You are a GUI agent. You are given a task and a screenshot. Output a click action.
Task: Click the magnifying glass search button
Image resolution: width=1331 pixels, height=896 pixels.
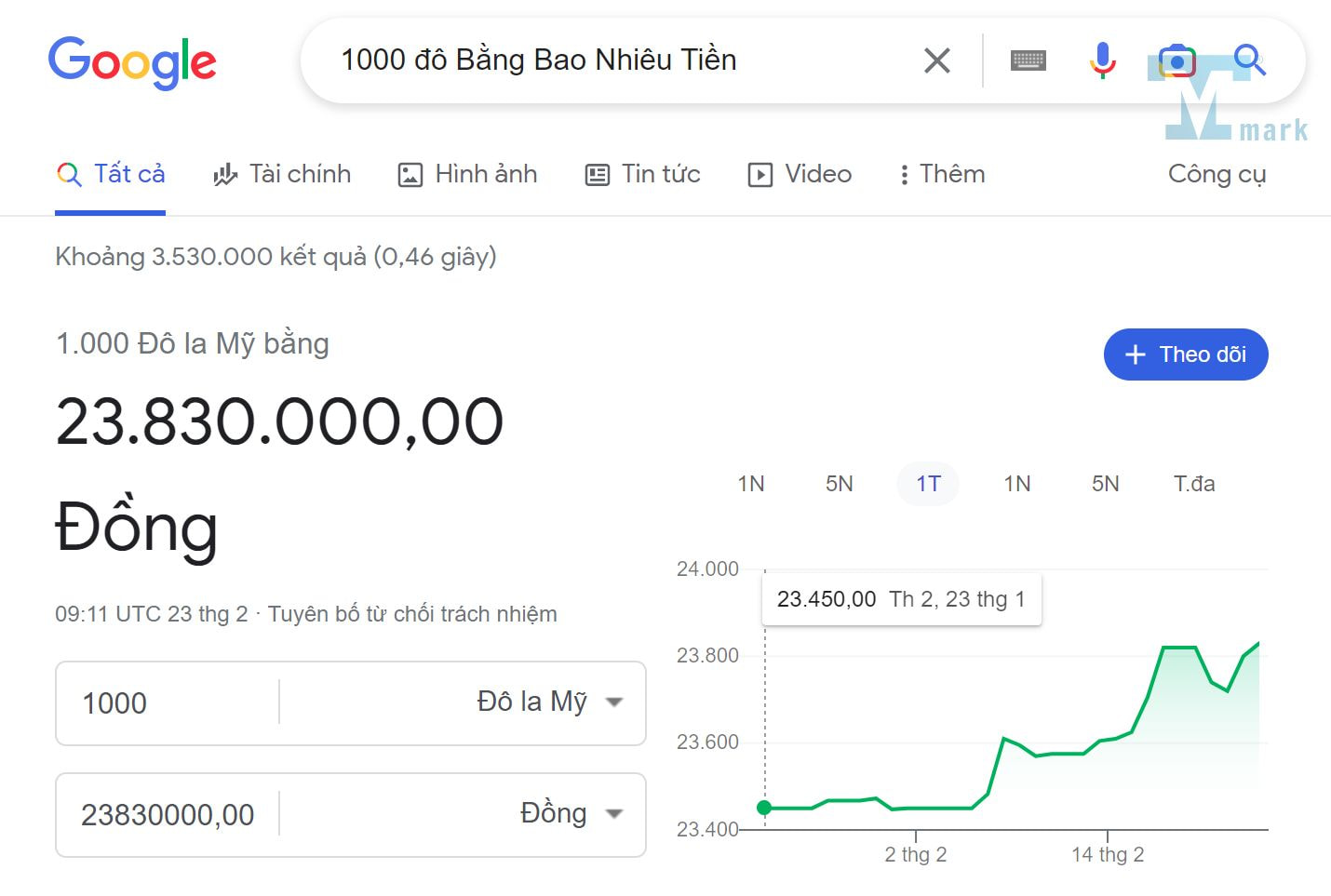1249,60
